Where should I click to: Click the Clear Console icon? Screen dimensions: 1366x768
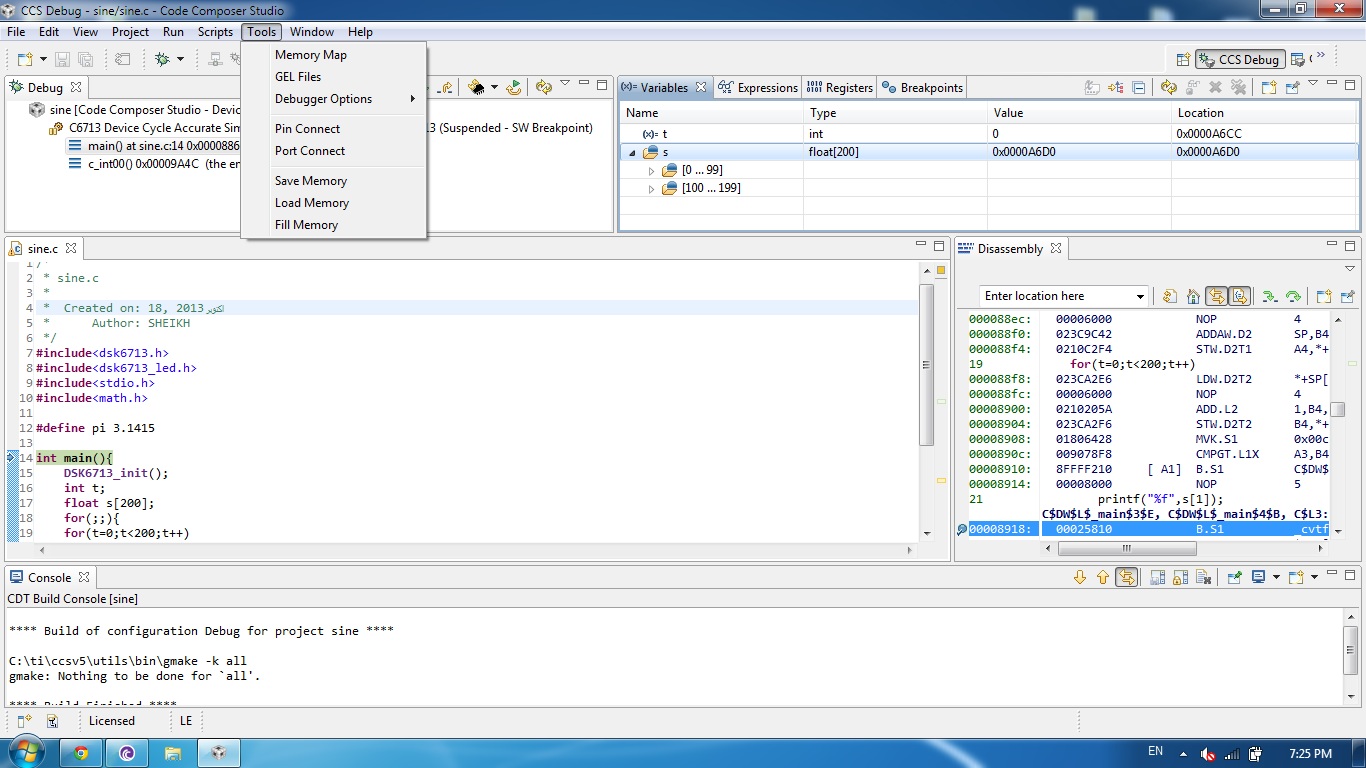point(1204,577)
